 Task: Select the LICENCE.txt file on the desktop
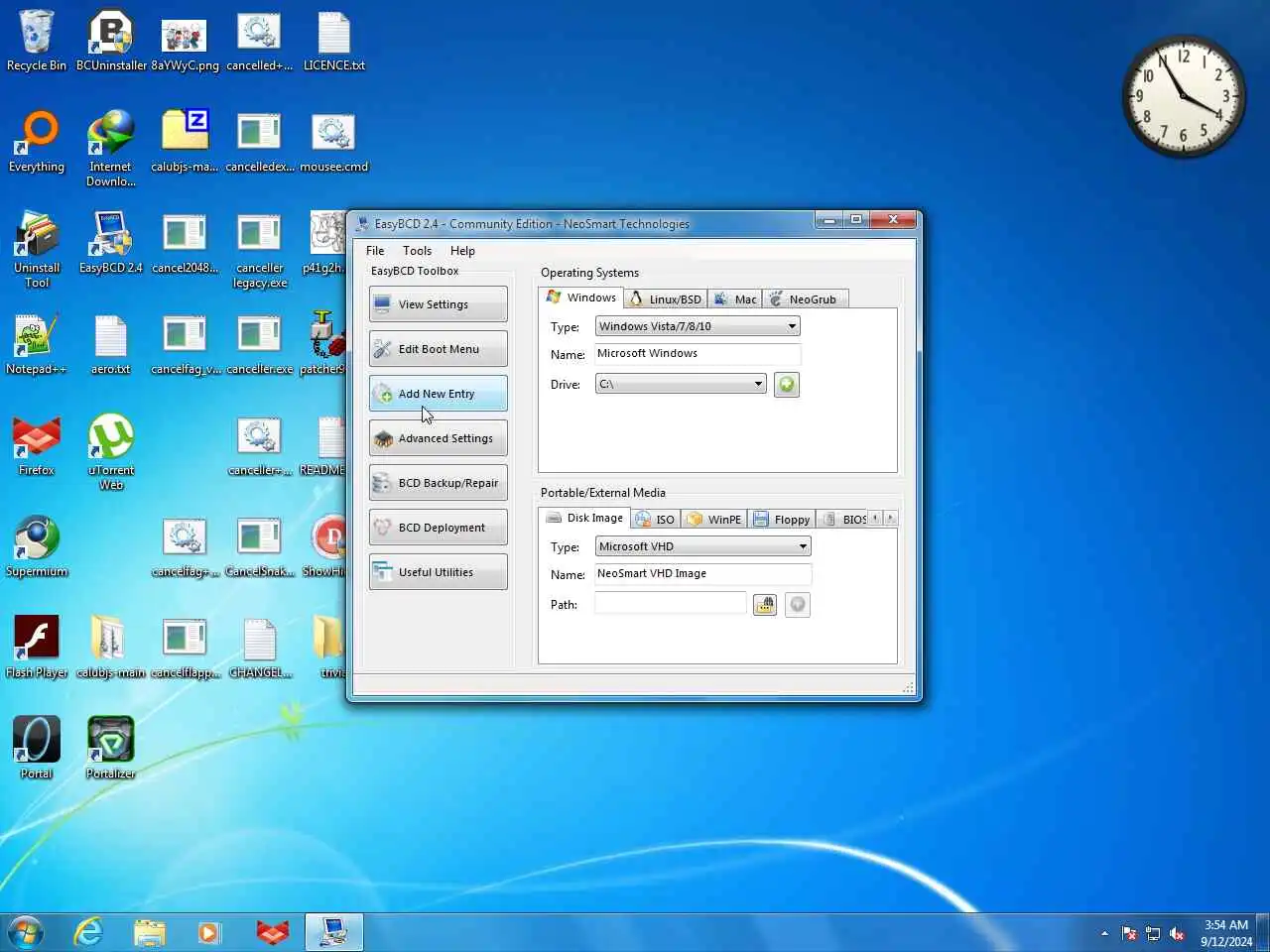[334, 42]
